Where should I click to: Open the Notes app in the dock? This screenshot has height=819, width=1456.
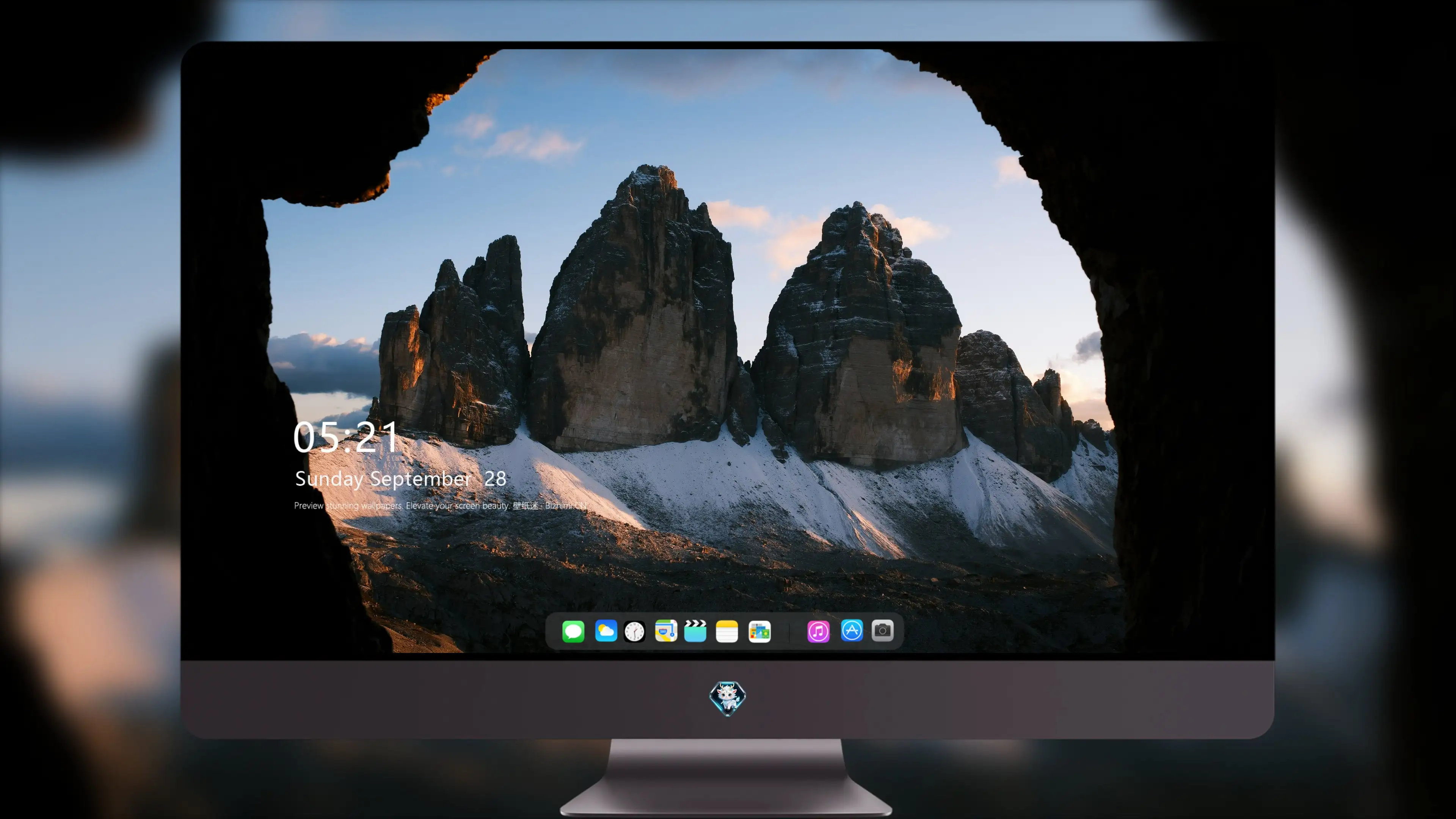pos(727,631)
